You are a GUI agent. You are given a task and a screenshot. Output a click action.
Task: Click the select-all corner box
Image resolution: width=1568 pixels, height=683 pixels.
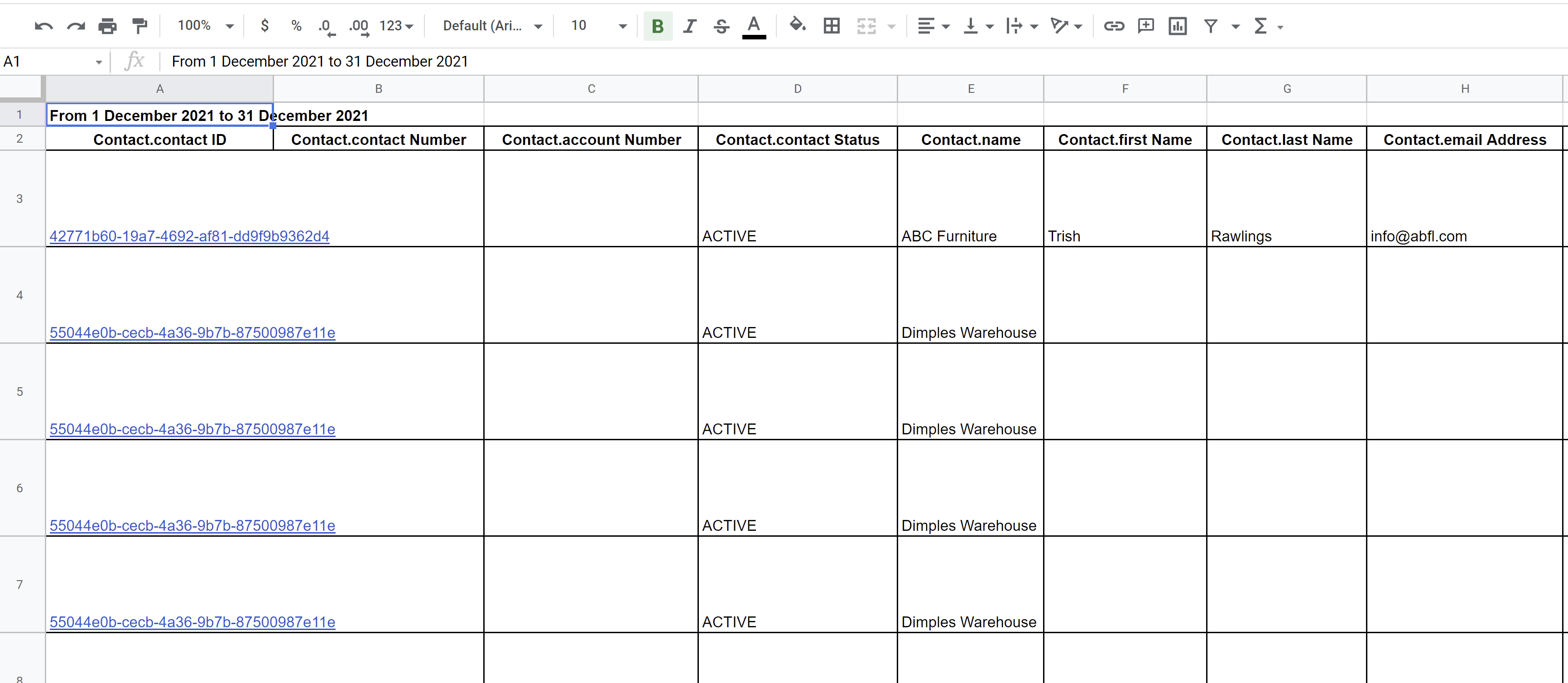[22, 89]
